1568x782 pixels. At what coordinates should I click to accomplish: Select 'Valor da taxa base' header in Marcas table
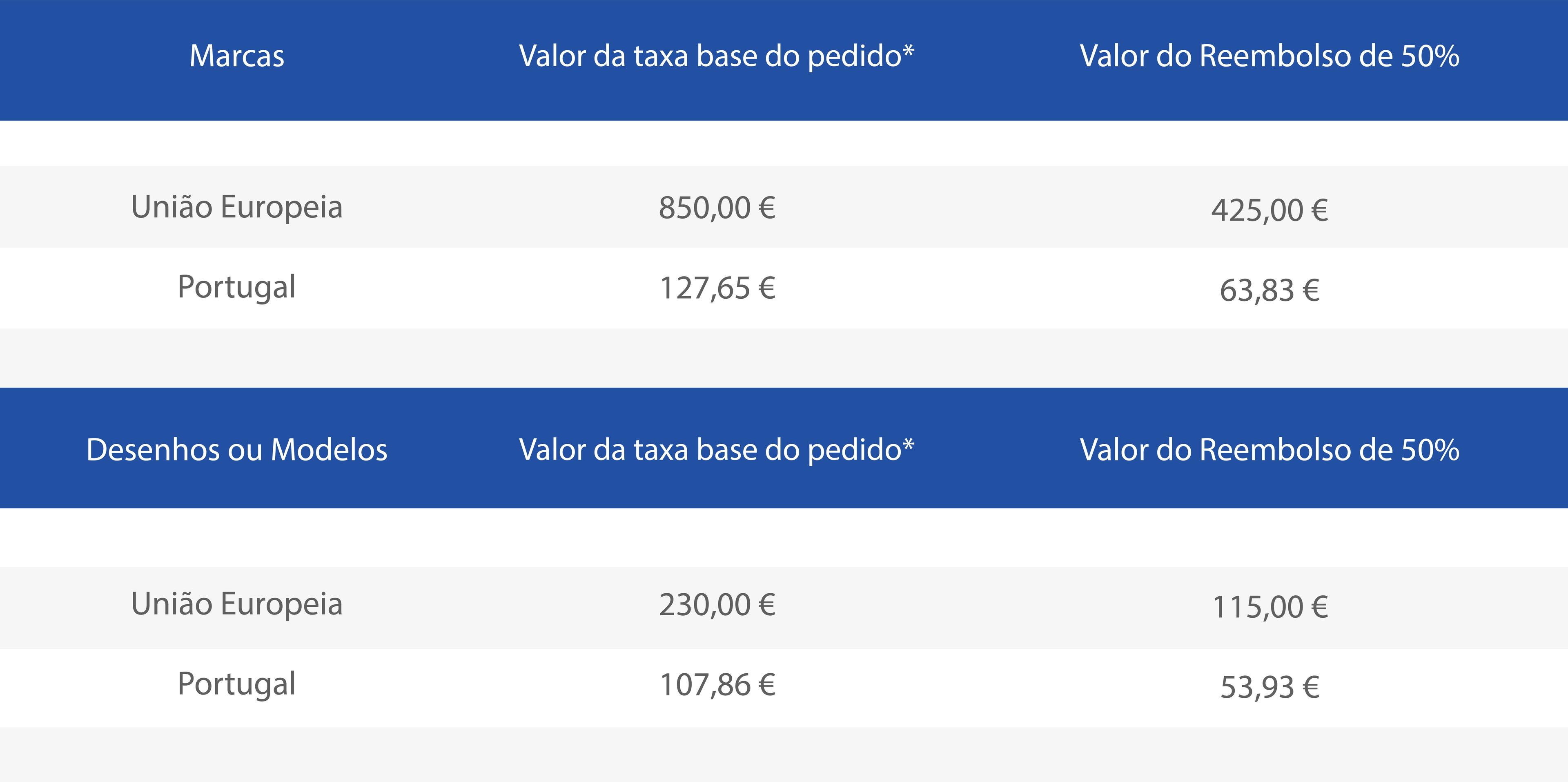click(x=710, y=56)
